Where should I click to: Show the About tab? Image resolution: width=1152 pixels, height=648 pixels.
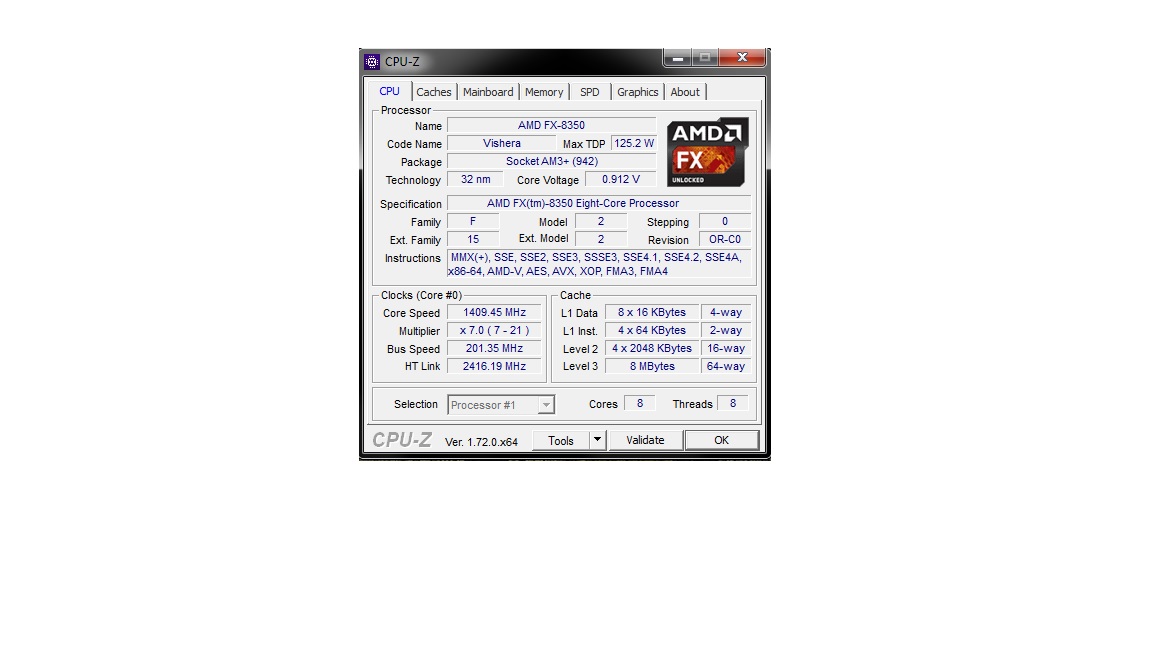coord(685,92)
